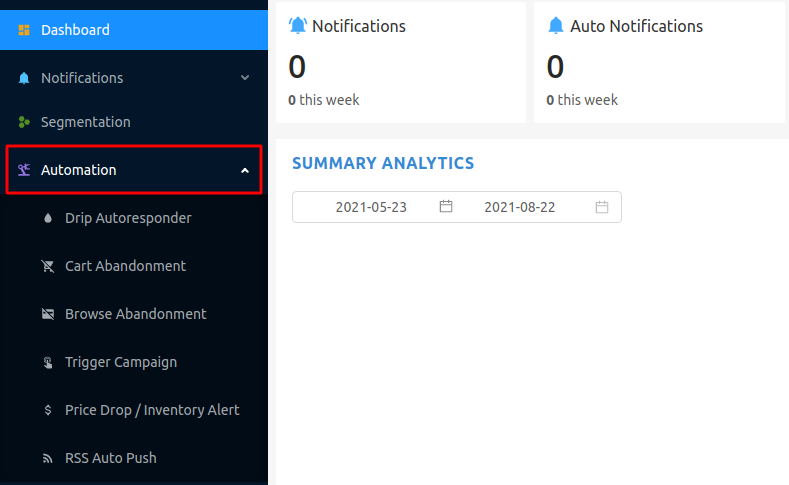Open Drip Autoresponder submenu item
This screenshot has height=485, width=789.
(134, 218)
